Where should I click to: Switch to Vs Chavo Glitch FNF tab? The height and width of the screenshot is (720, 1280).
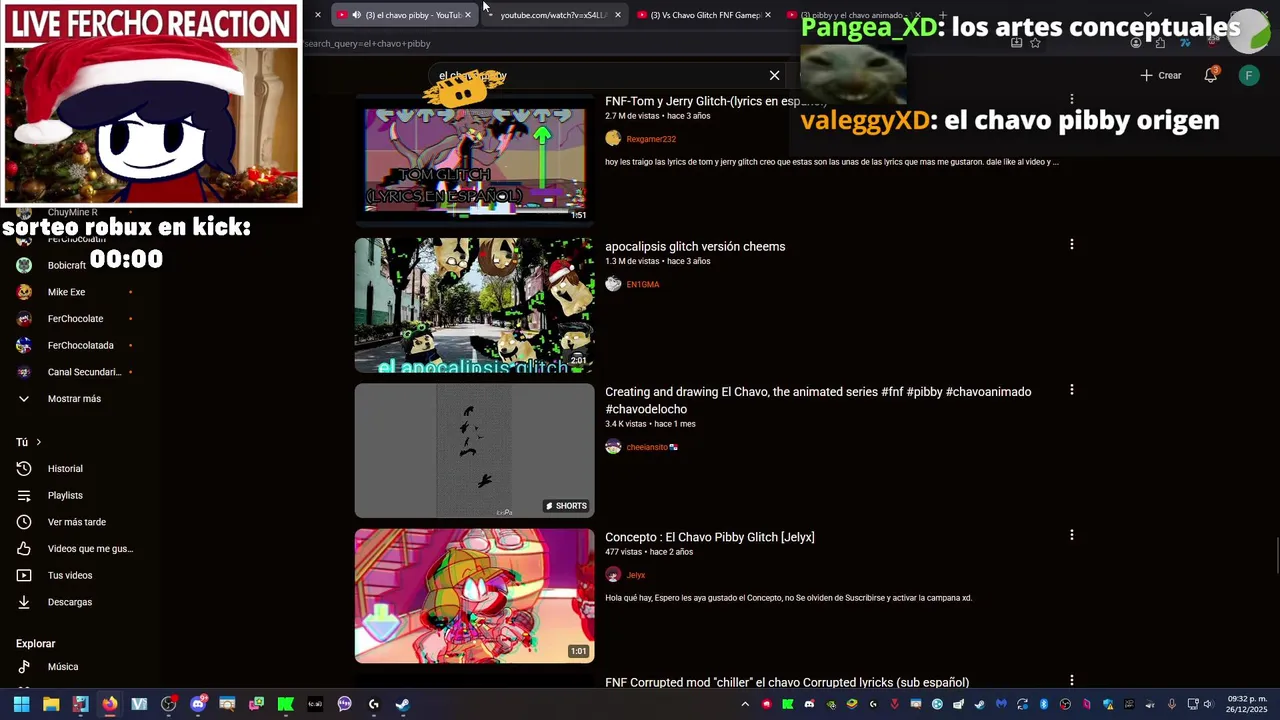pyautogui.click(x=704, y=15)
